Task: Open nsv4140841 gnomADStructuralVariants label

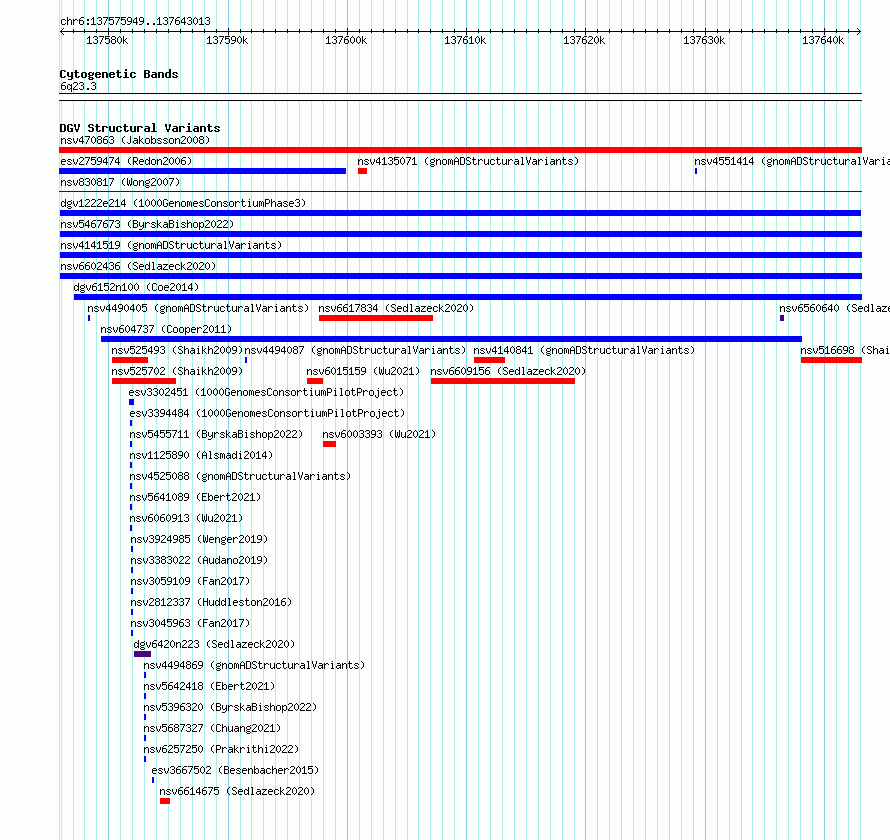Action: [584, 350]
